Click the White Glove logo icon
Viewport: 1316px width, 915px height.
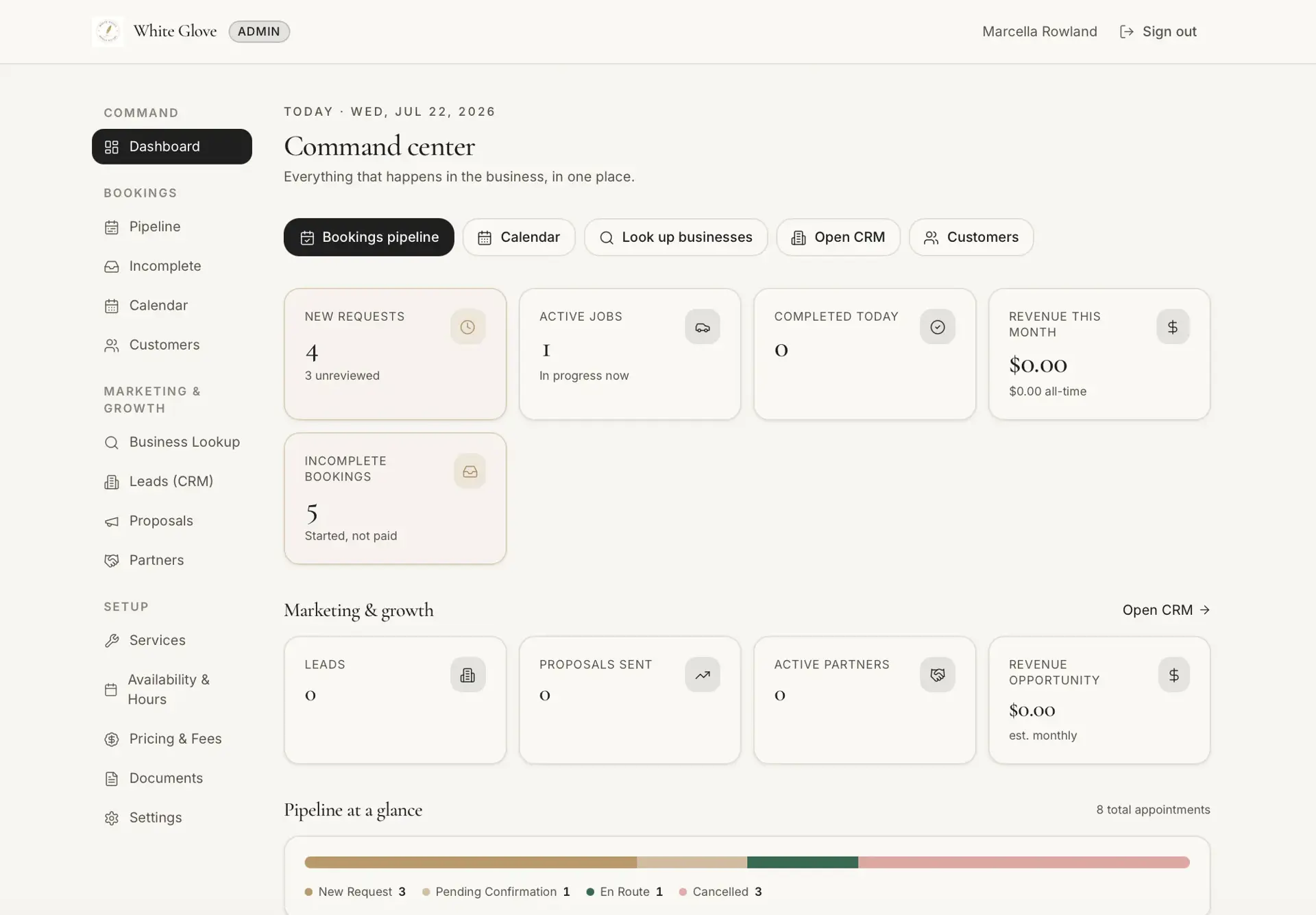108,32
